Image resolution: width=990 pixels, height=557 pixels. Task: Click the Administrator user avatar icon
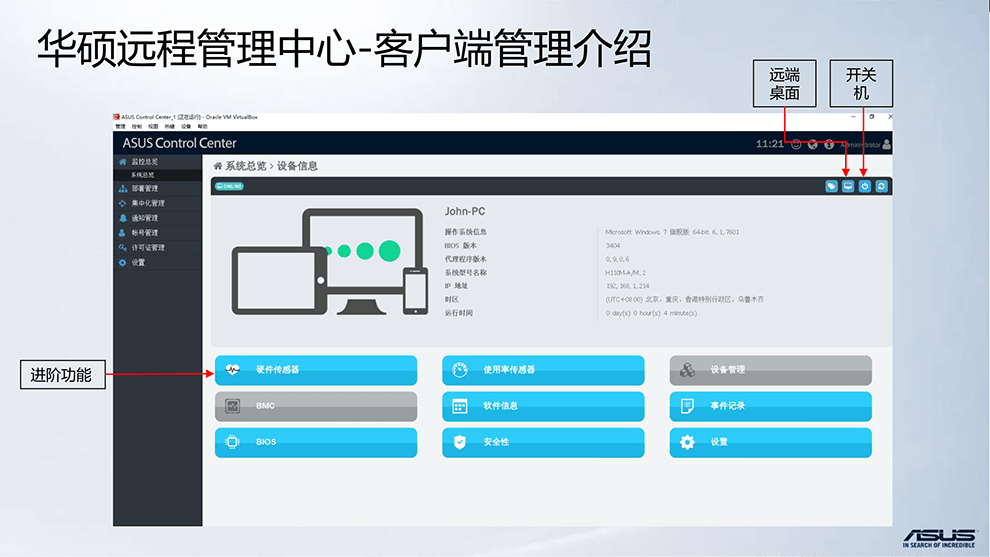click(887, 144)
